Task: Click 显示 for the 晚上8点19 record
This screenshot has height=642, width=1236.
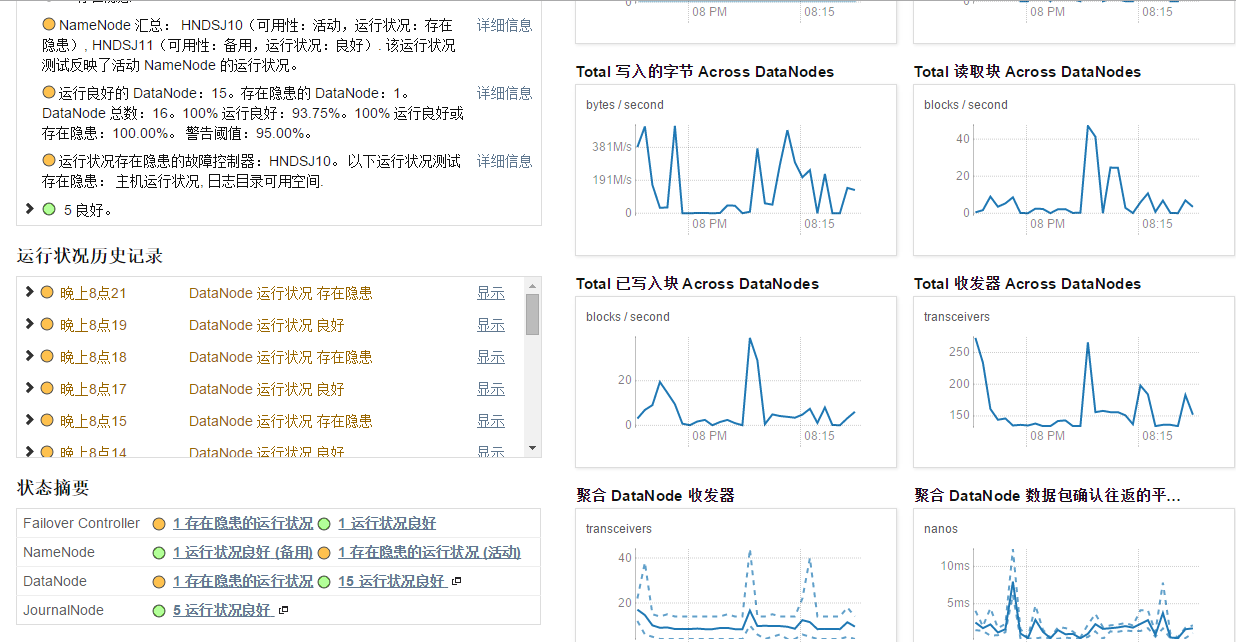Action: pyautogui.click(x=491, y=325)
